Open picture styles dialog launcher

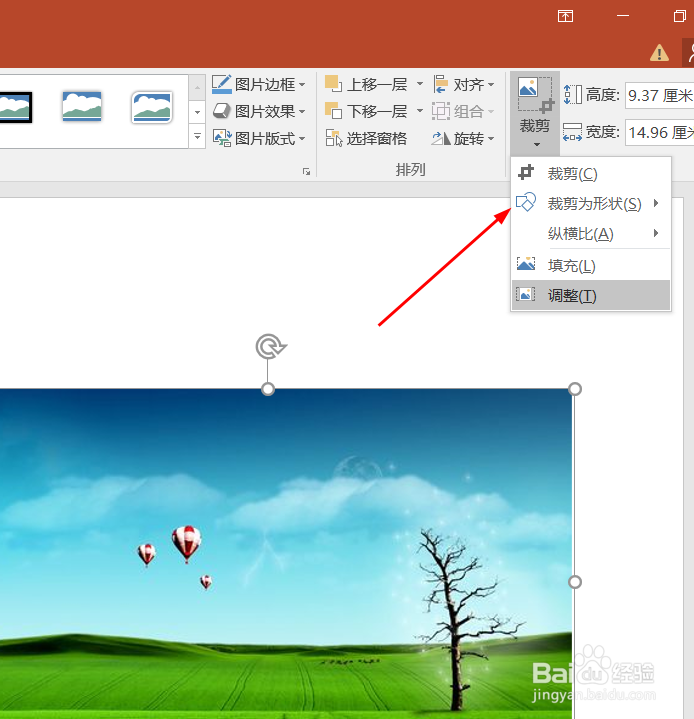(306, 171)
